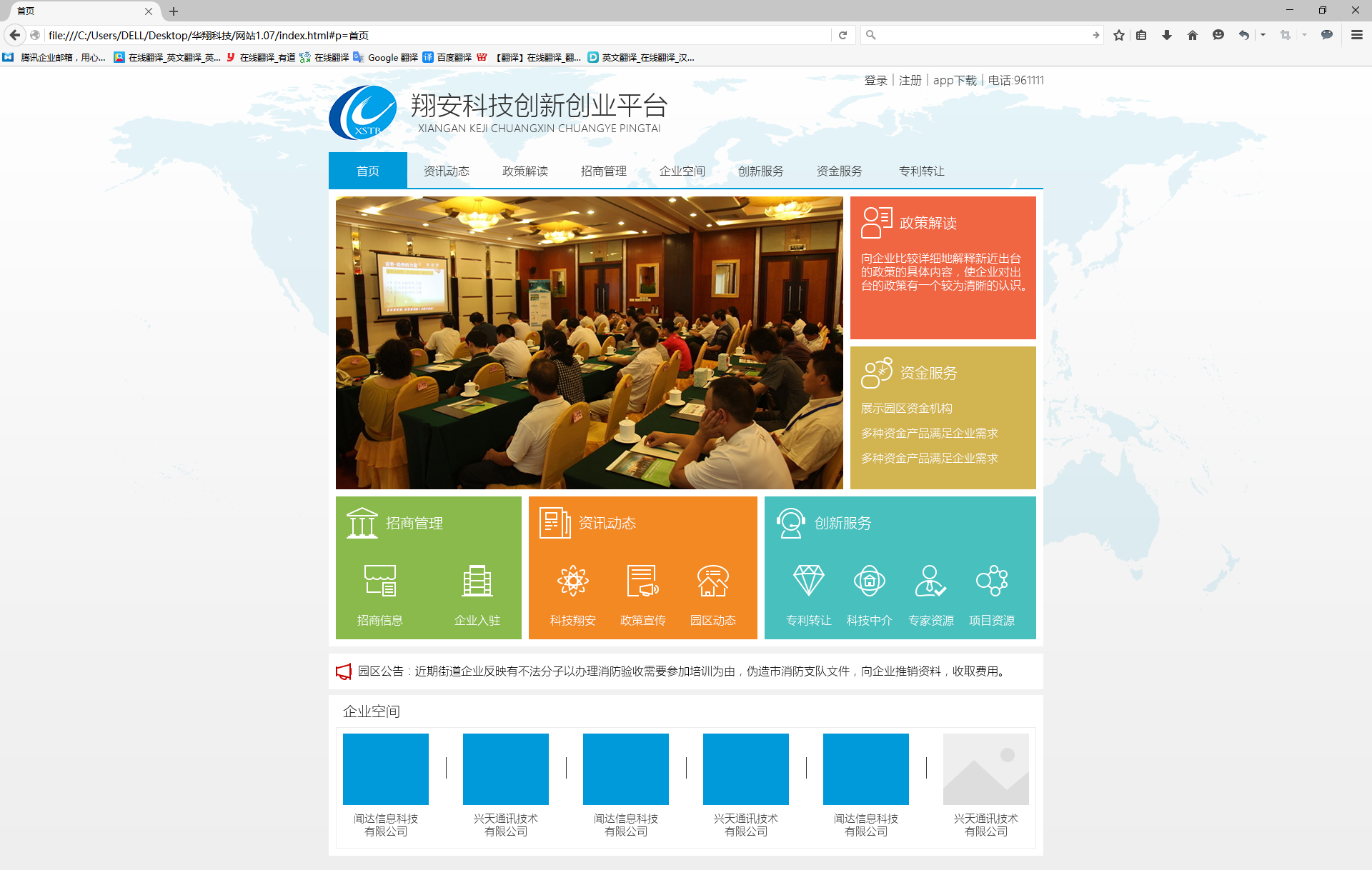Click the 科技翔安 atom icon
The width and height of the screenshot is (1372, 870).
[572, 581]
